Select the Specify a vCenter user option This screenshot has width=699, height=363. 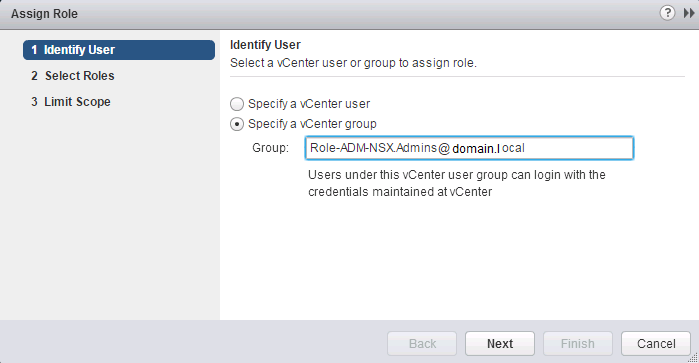pos(237,104)
